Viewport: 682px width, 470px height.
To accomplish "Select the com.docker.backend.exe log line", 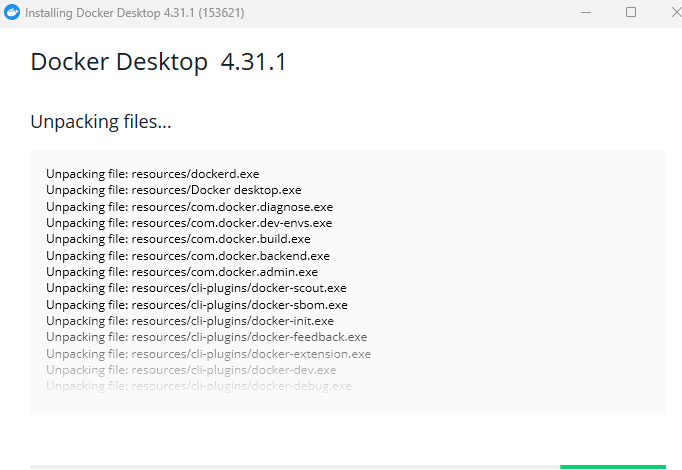I will coord(188,256).
